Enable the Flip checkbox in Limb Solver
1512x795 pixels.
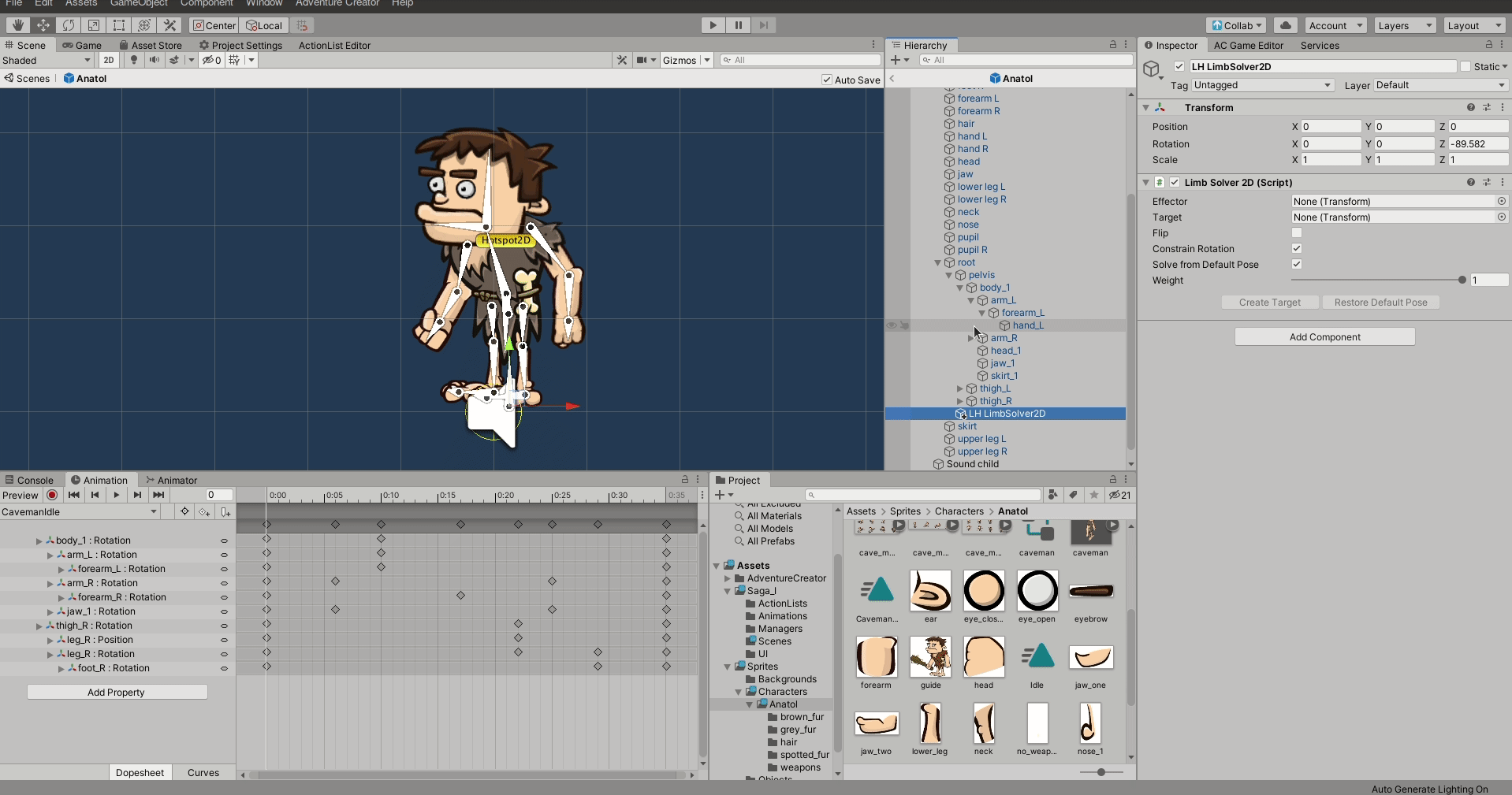(1297, 233)
